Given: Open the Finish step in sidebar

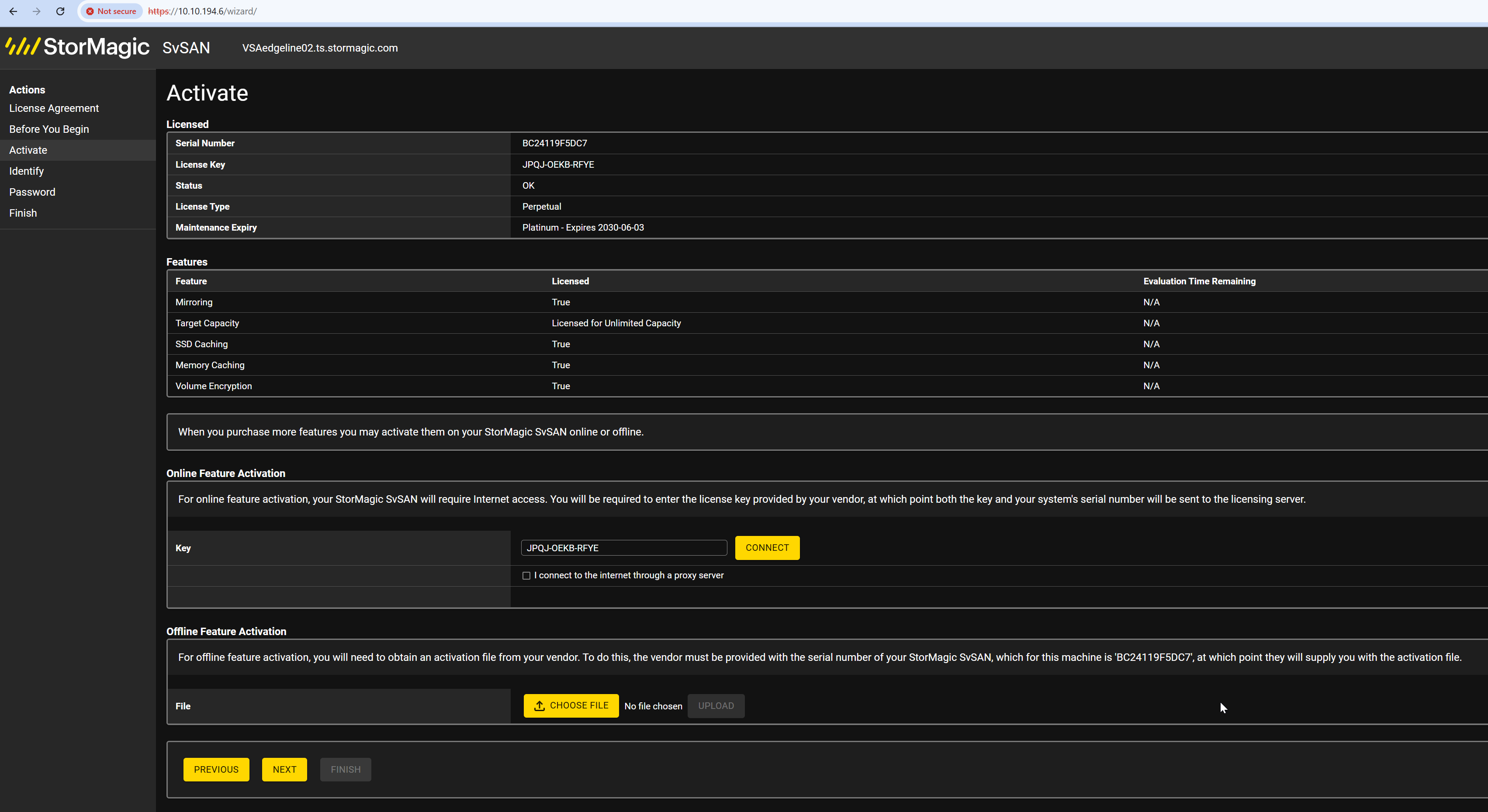Looking at the screenshot, I should [x=23, y=213].
